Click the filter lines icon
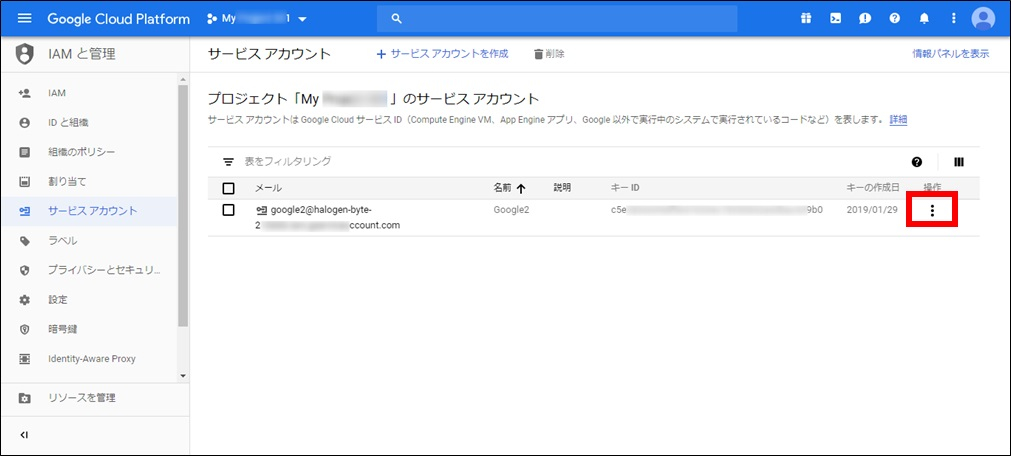Viewport: 1011px width, 456px height. coord(228,162)
